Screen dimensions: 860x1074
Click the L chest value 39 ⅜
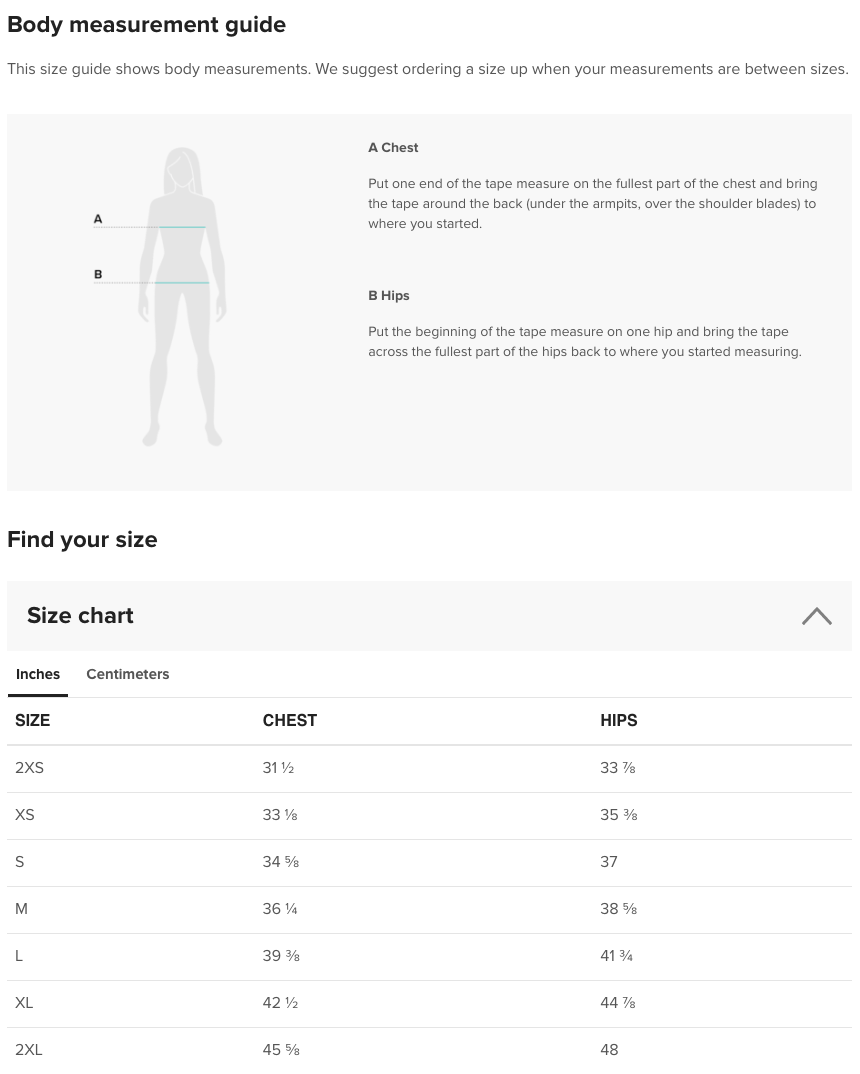(281, 956)
